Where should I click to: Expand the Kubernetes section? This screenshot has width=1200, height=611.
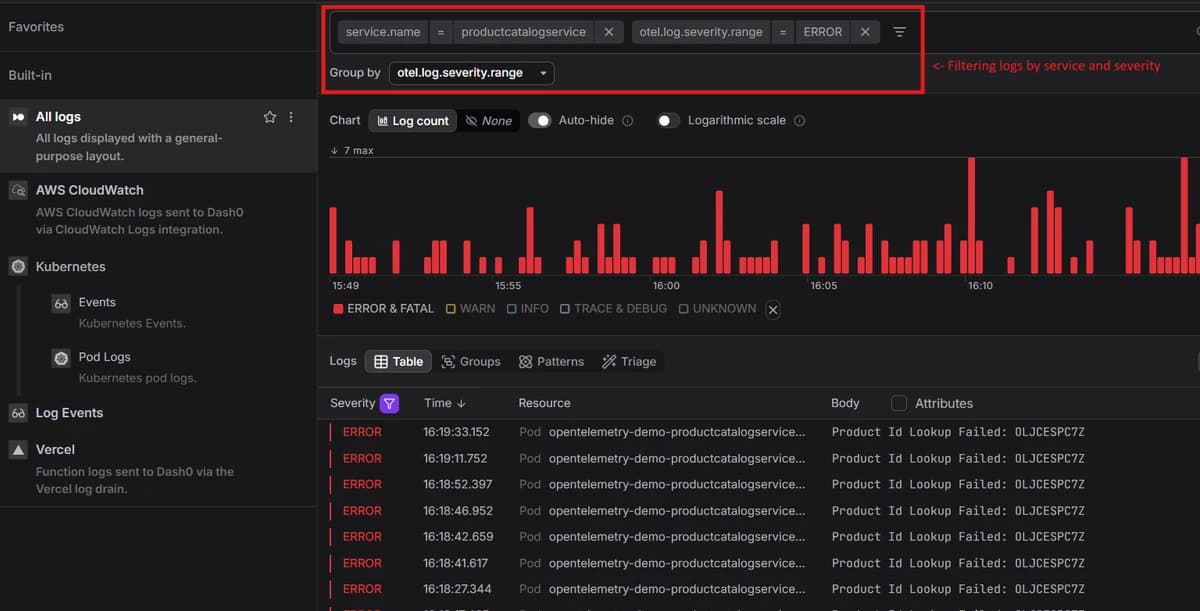pyautogui.click(x=70, y=267)
